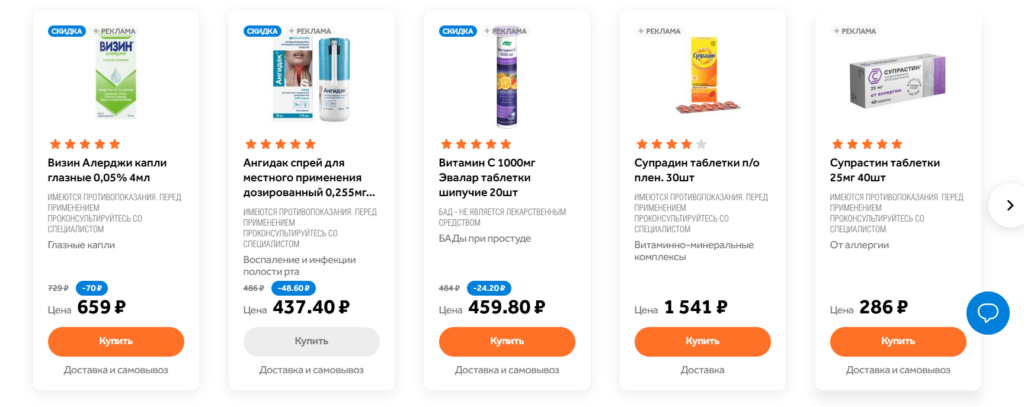Screen dimensions: 1024x407
Task: Buy Визин Алерджи with Купить button
Action: click(x=116, y=342)
